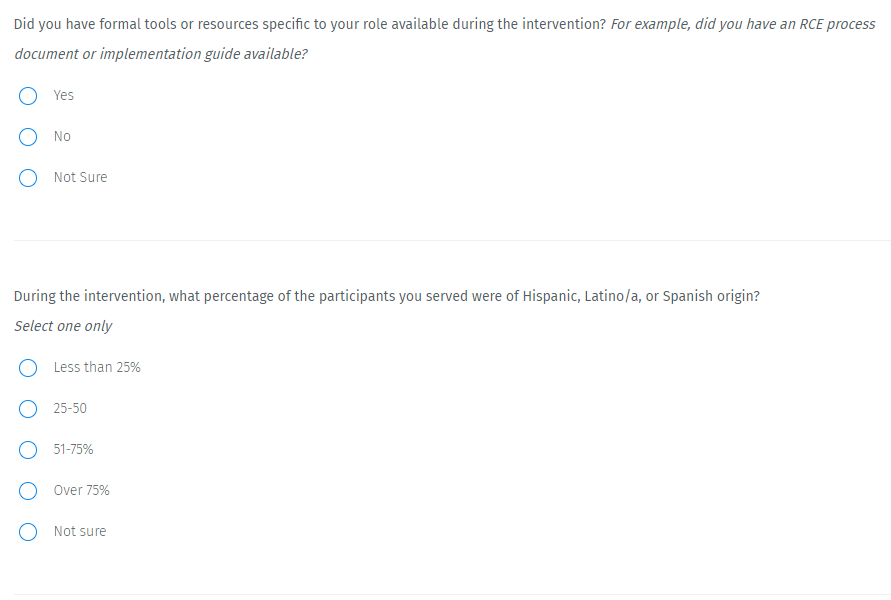Click the 'Over 75%' option text
This screenshot has width=891, height=600.
[81, 491]
